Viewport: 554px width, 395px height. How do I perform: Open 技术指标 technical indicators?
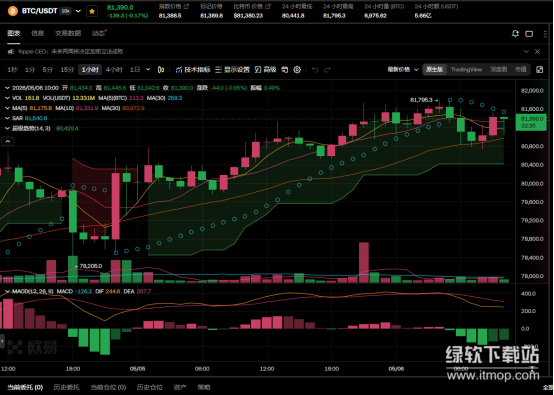tap(193, 70)
